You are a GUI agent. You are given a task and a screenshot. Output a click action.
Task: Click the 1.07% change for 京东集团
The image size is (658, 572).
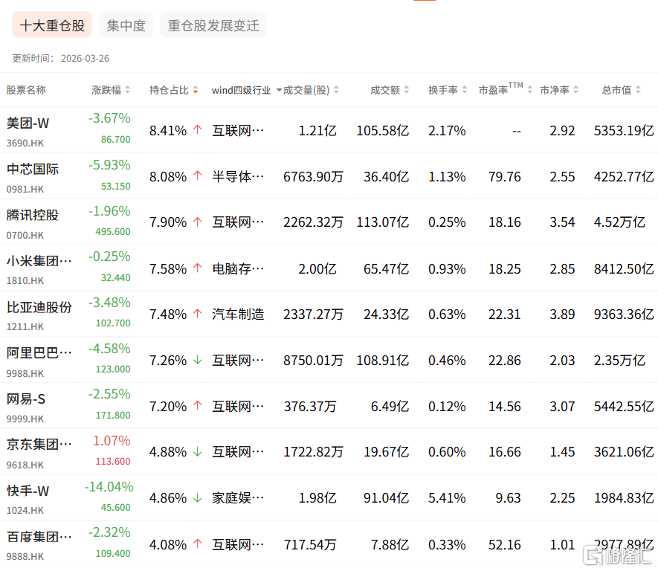point(111,441)
